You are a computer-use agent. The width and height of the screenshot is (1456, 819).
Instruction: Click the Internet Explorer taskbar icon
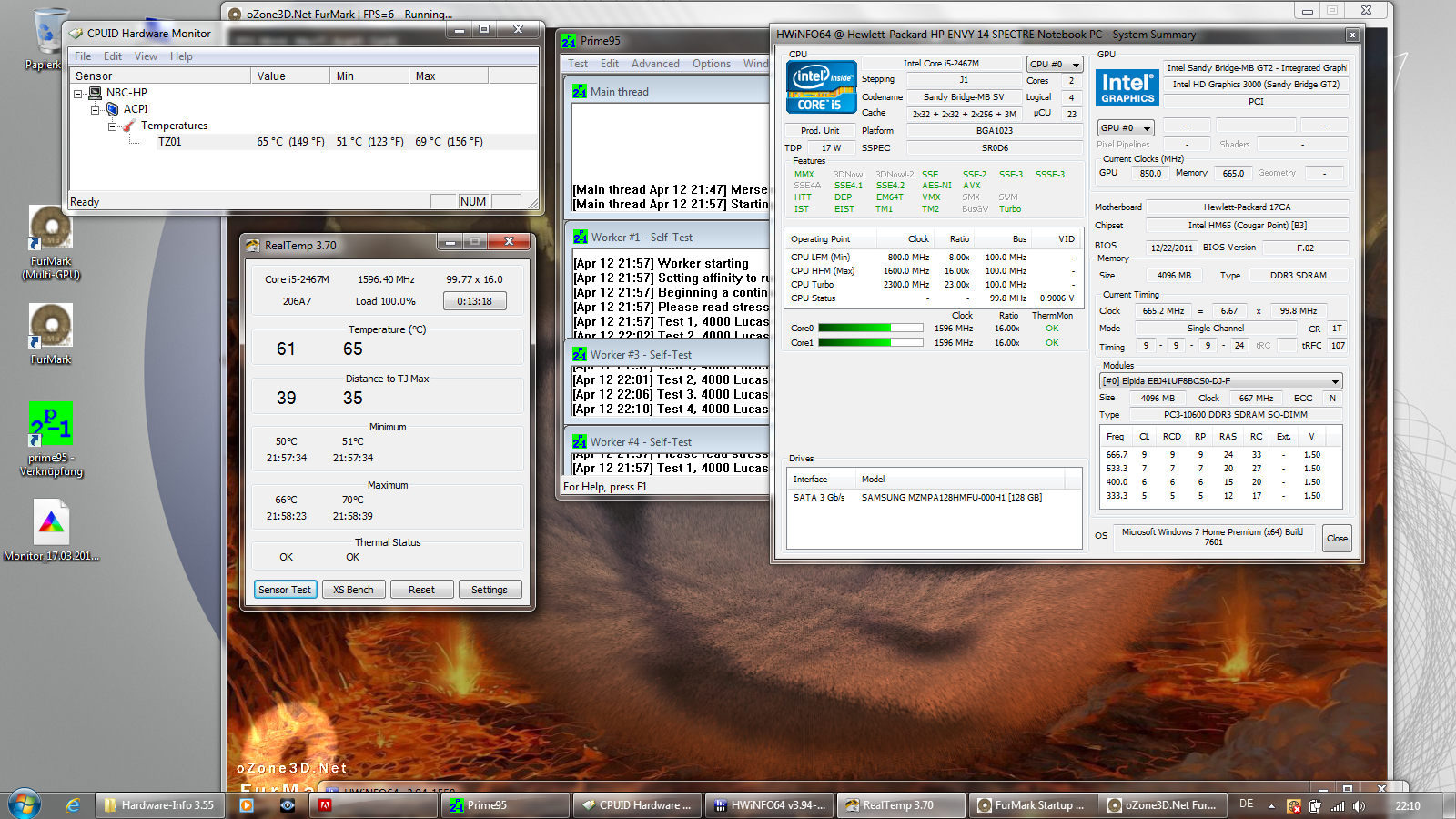[x=73, y=805]
